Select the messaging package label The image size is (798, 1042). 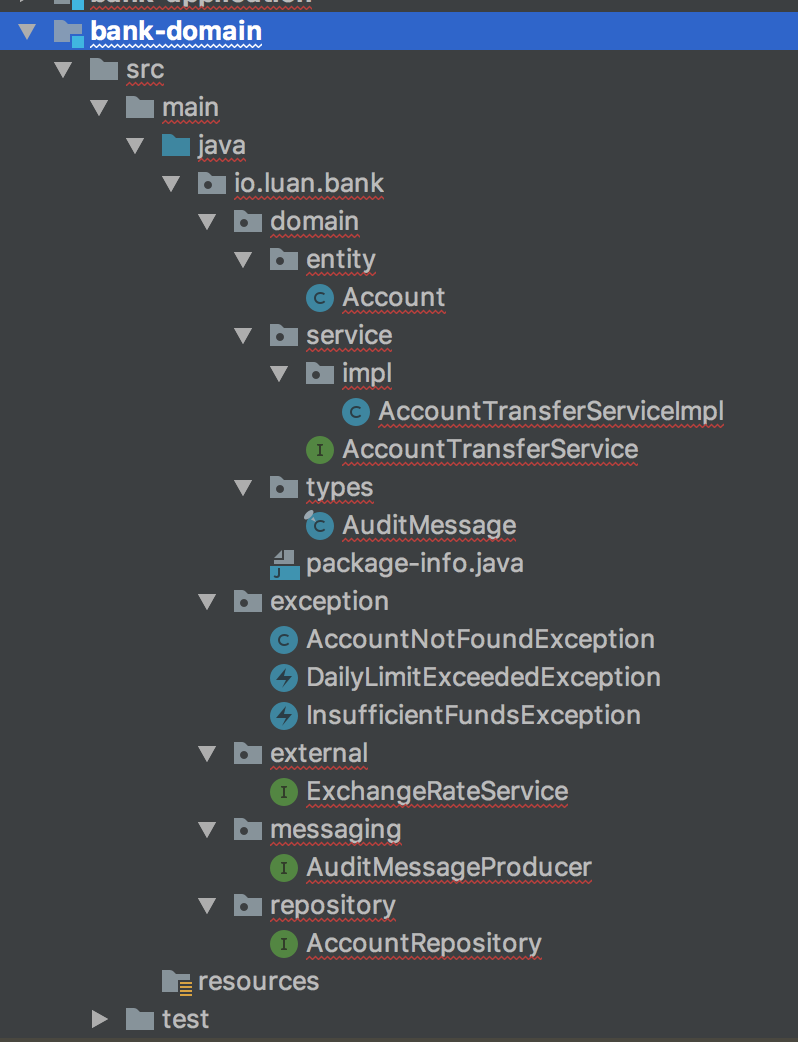pos(336,831)
